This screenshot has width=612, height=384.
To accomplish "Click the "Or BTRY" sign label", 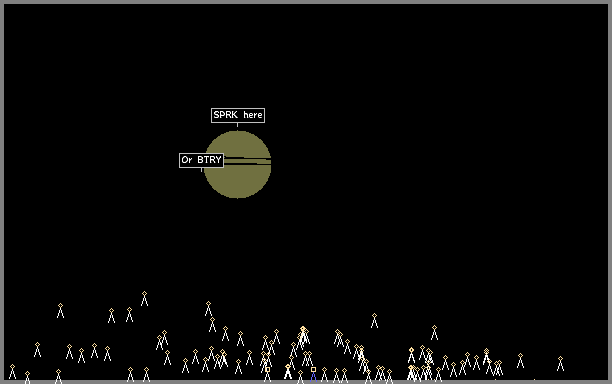I will pos(201,160).
